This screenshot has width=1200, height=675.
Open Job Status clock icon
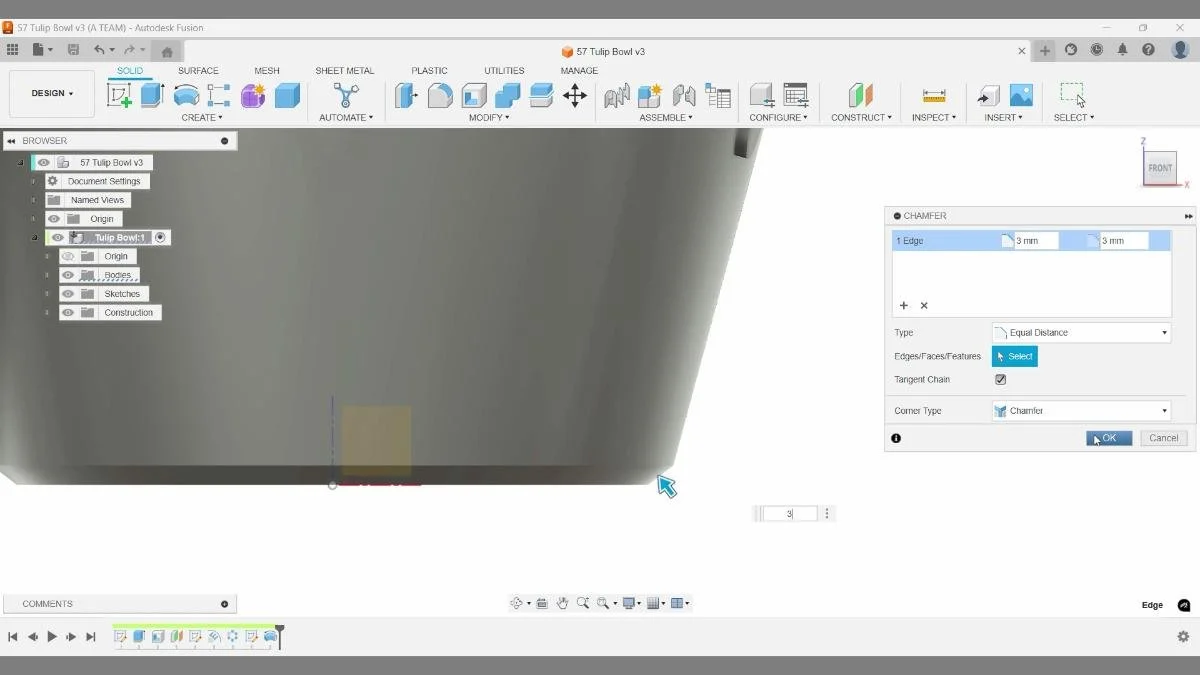[1097, 50]
